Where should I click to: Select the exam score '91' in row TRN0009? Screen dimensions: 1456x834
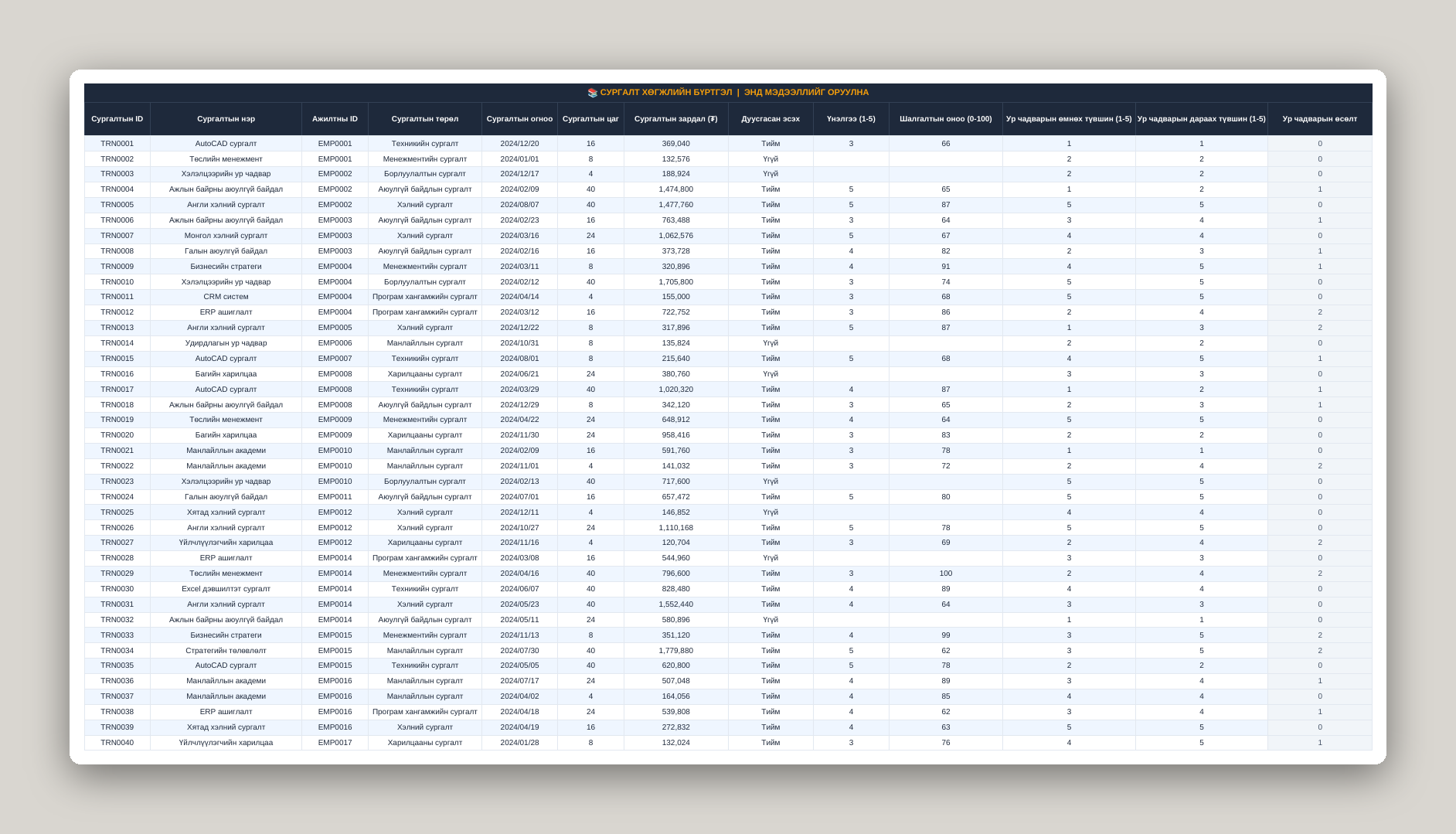click(x=946, y=267)
